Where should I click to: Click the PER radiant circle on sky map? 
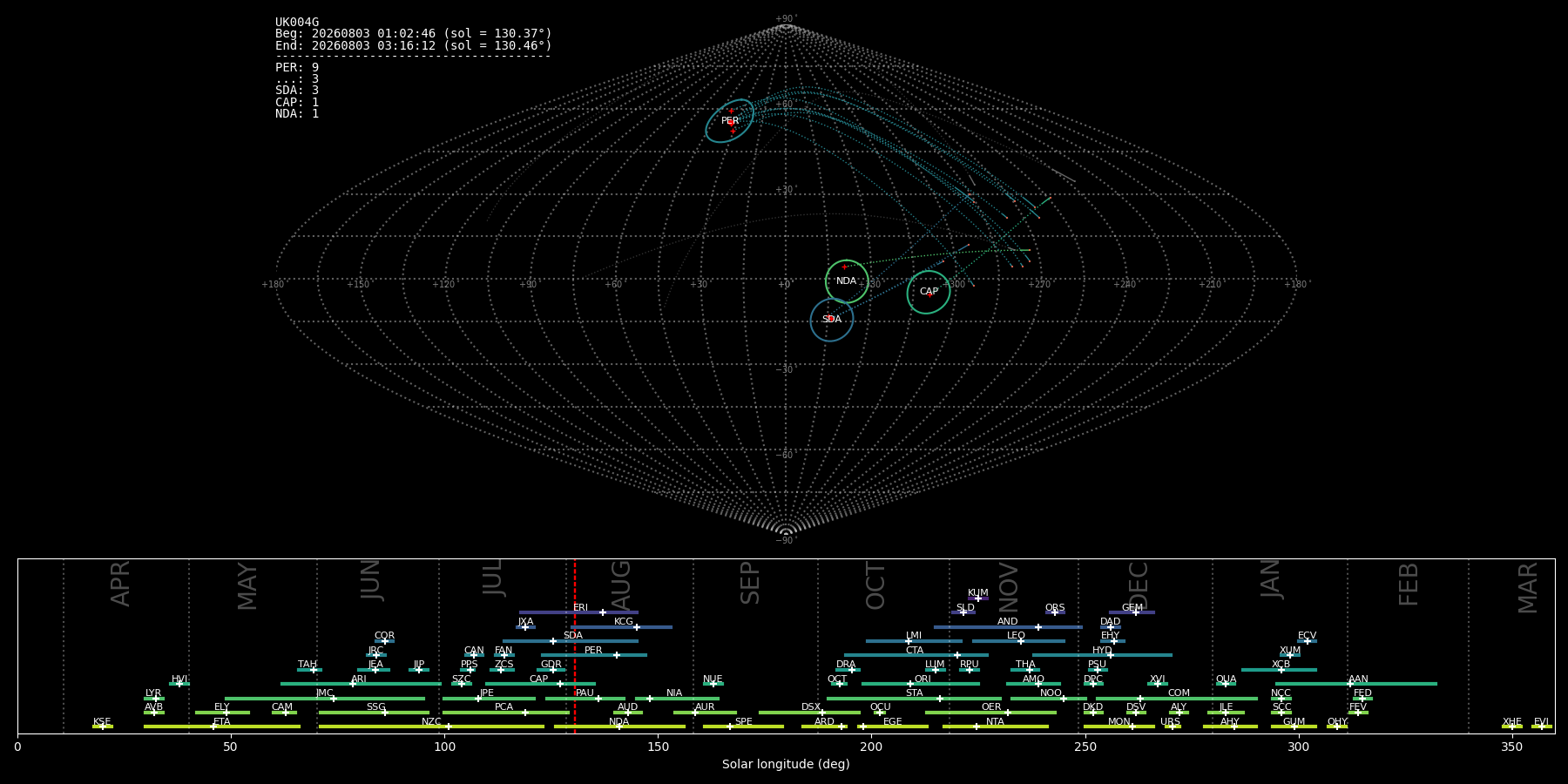click(x=730, y=121)
